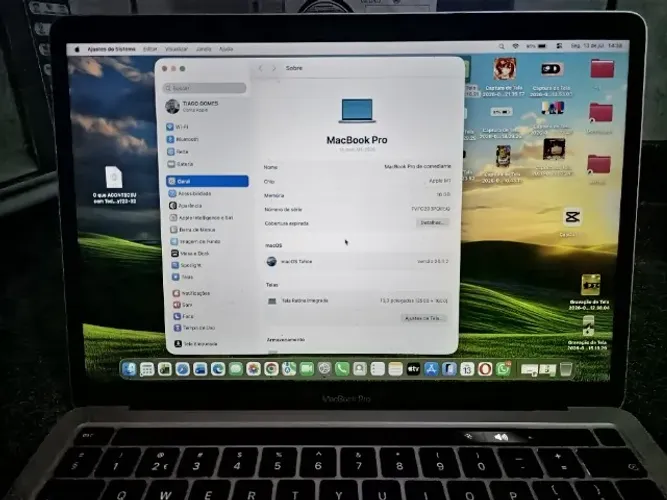
Task: Open Som settings in sidebar
Action: 183,305
